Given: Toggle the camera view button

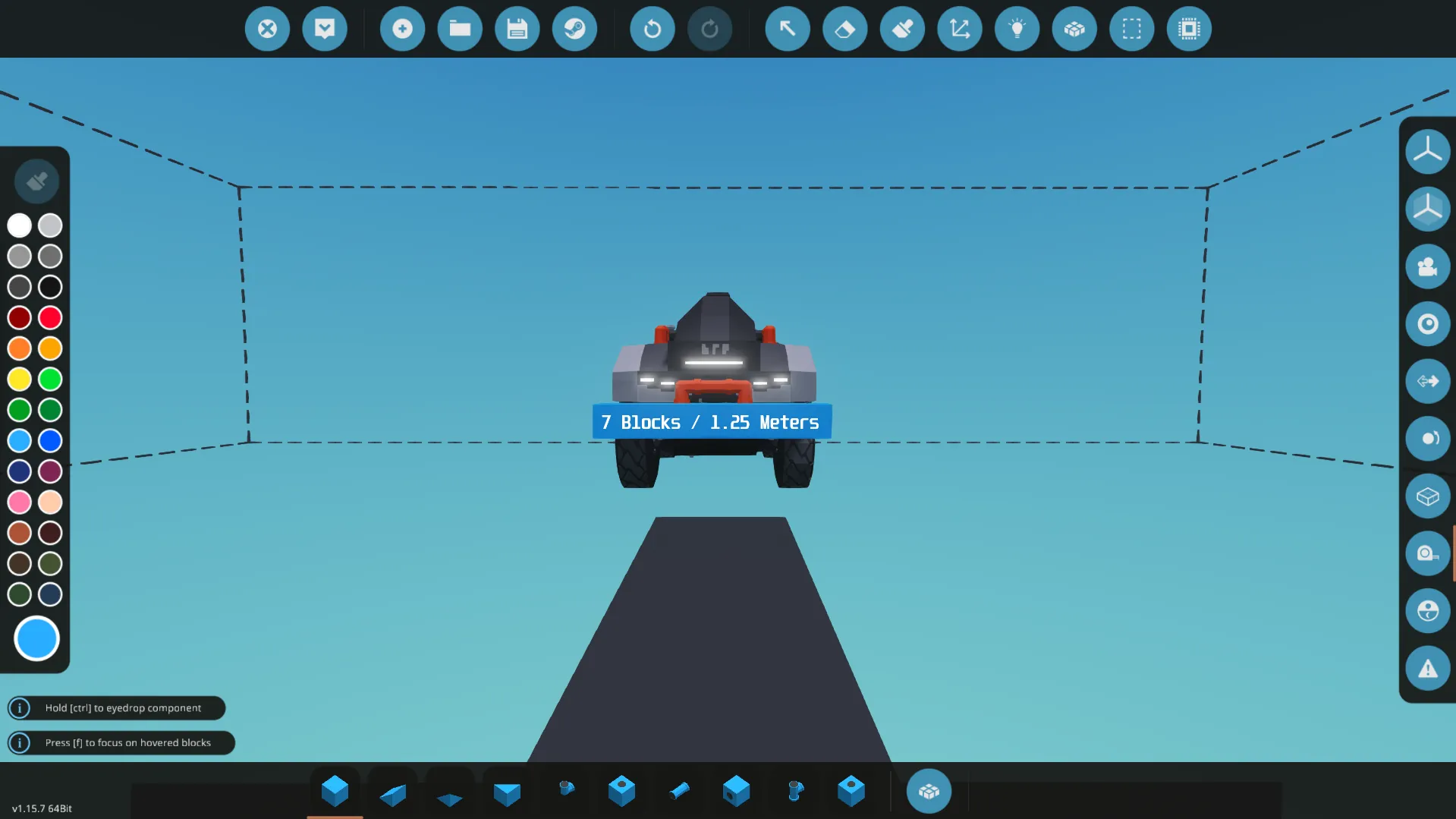Looking at the screenshot, I should (1427, 266).
